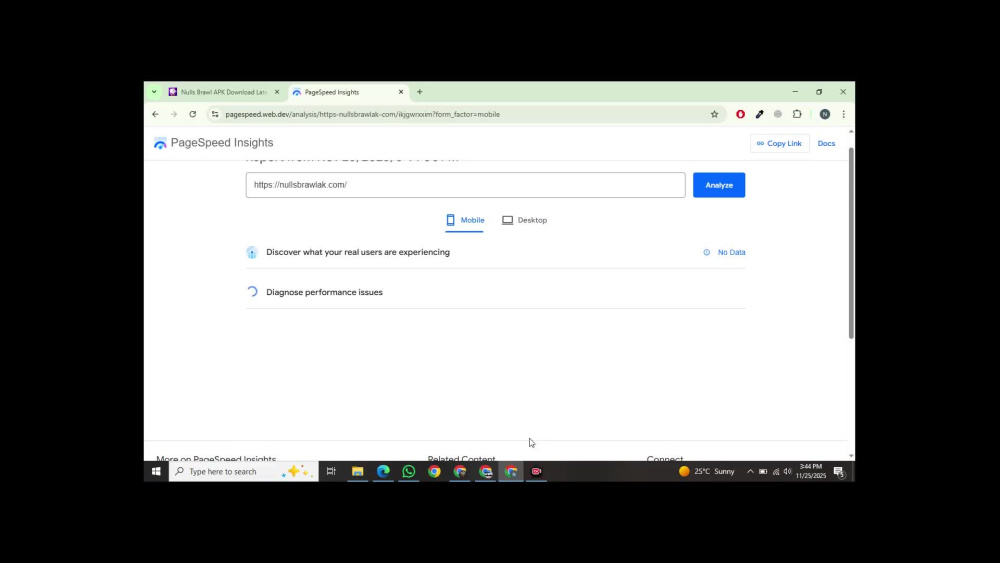Click 'Discover what your real users are experiencing'
The height and width of the screenshot is (563, 1000).
[358, 252]
